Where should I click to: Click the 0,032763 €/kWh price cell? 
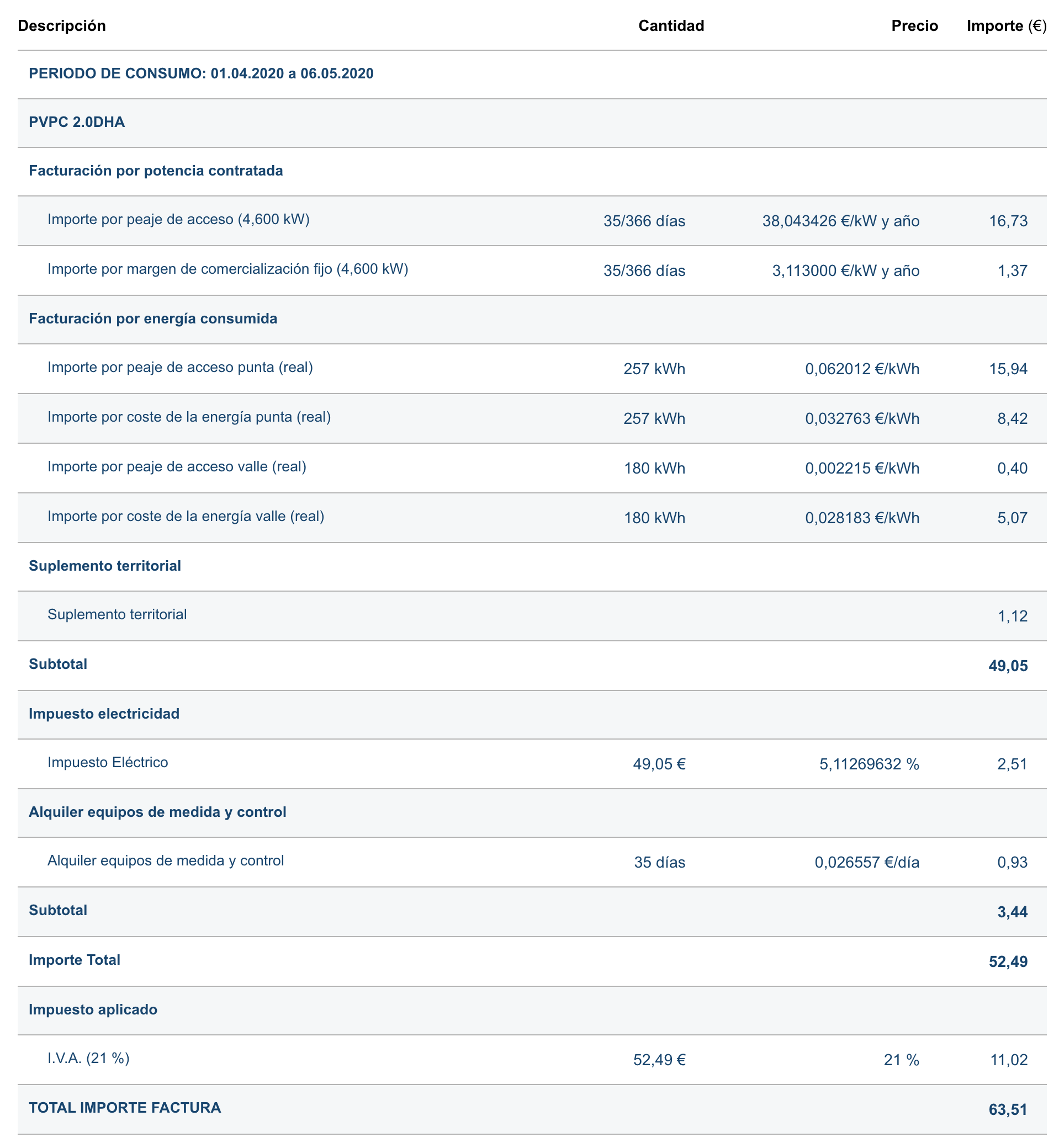tap(862, 419)
